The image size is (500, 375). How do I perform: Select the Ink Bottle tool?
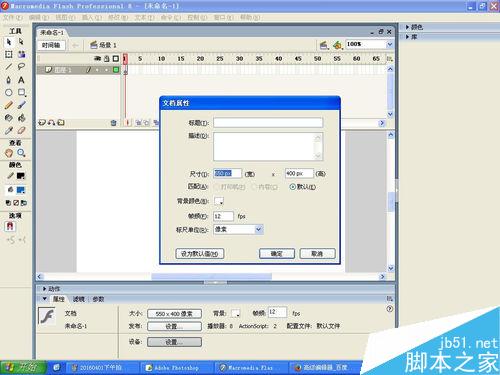(9, 118)
